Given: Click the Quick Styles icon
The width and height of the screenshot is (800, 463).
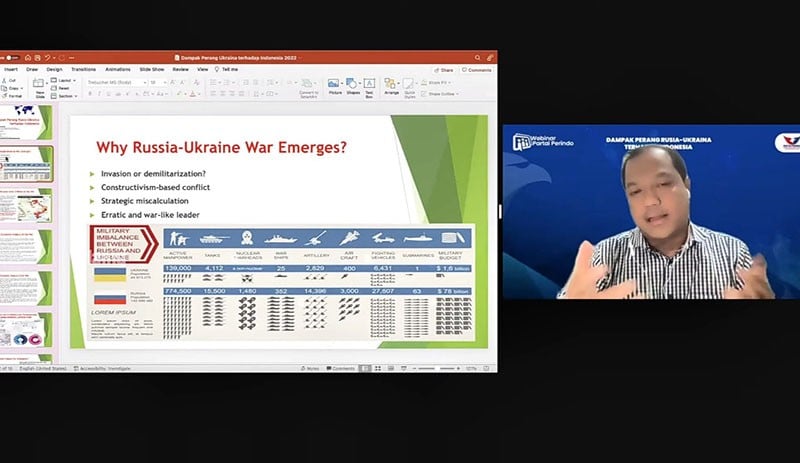Looking at the screenshot, I should [411, 86].
